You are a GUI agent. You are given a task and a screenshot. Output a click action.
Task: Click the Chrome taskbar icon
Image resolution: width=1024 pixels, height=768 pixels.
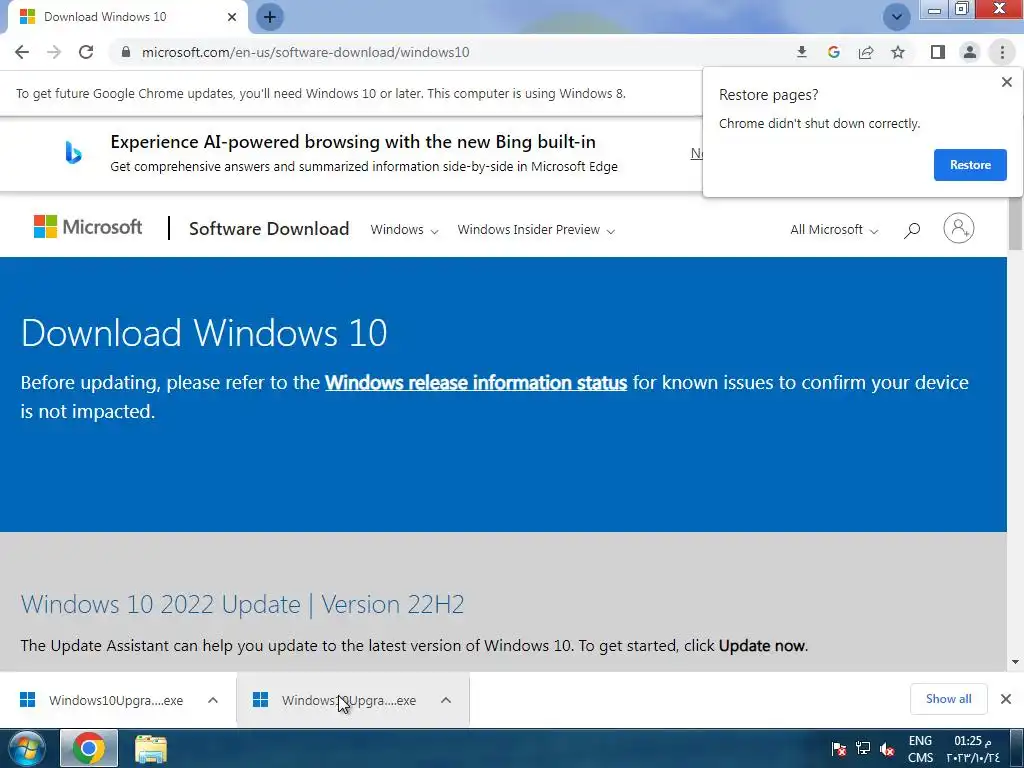point(89,748)
